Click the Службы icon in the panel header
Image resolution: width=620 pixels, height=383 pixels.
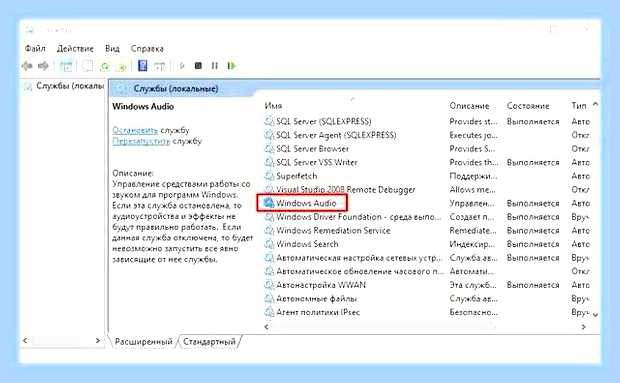coord(121,89)
